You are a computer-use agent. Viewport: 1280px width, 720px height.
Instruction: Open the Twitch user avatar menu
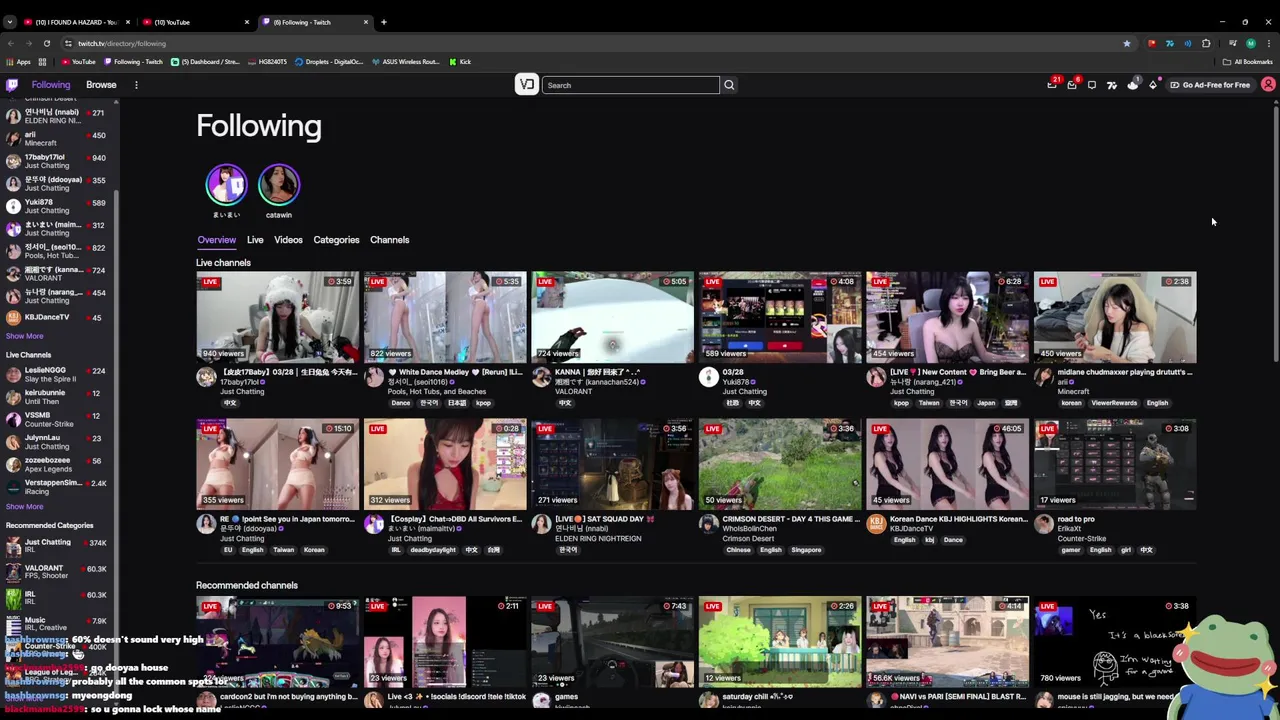pyautogui.click(x=1268, y=85)
